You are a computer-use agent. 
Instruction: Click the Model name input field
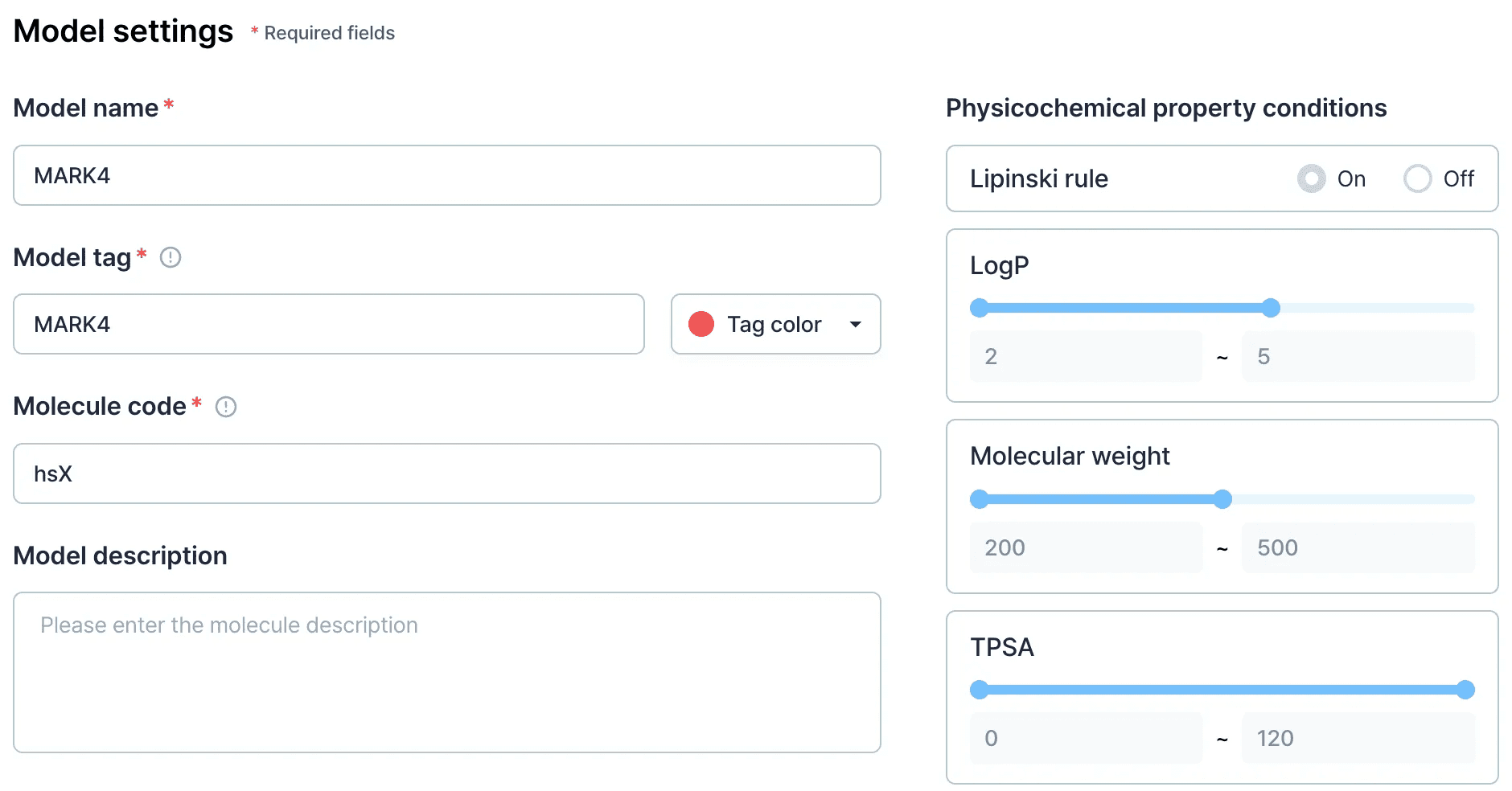[x=447, y=175]
